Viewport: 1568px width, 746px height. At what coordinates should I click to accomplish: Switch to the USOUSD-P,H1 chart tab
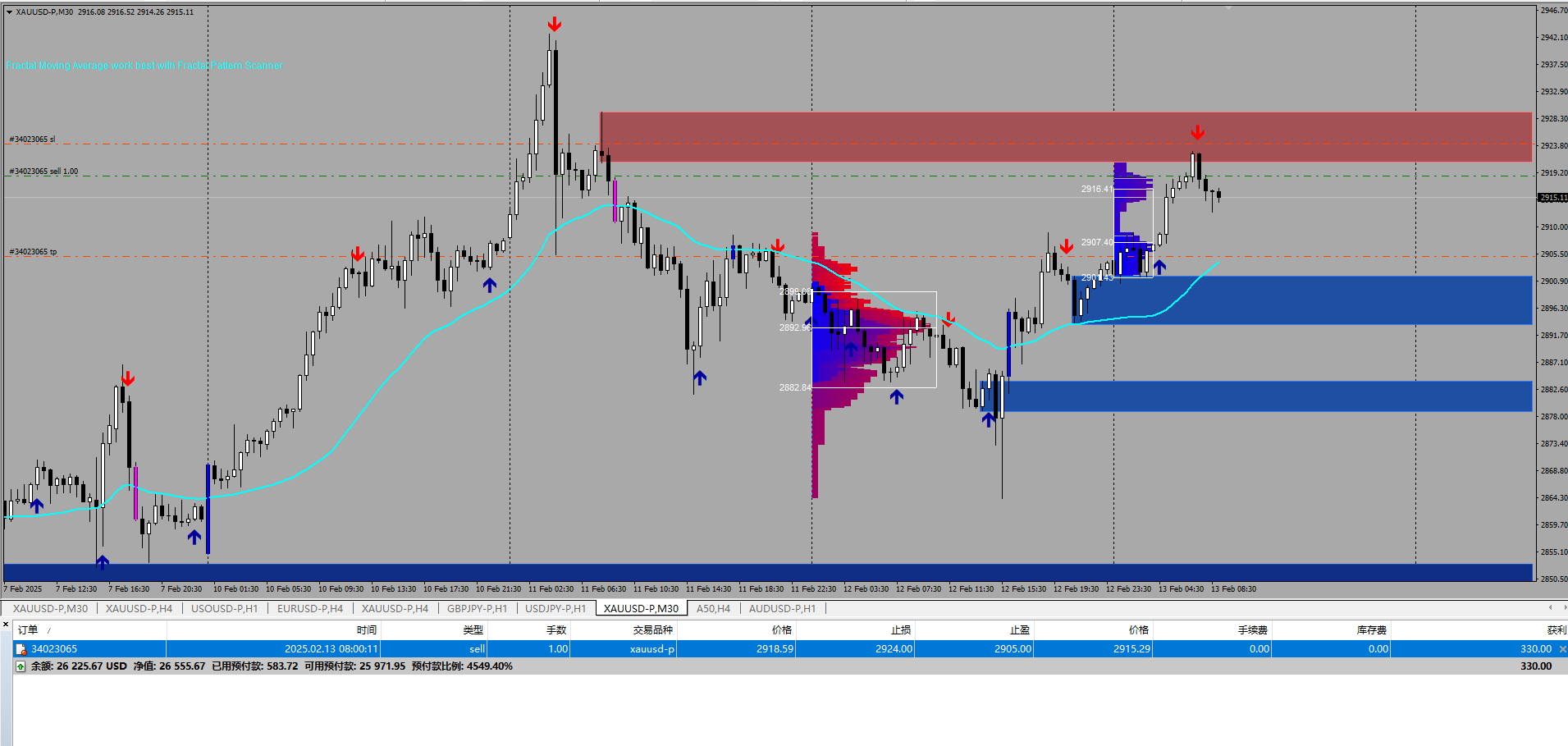click(x=224, y=609)
